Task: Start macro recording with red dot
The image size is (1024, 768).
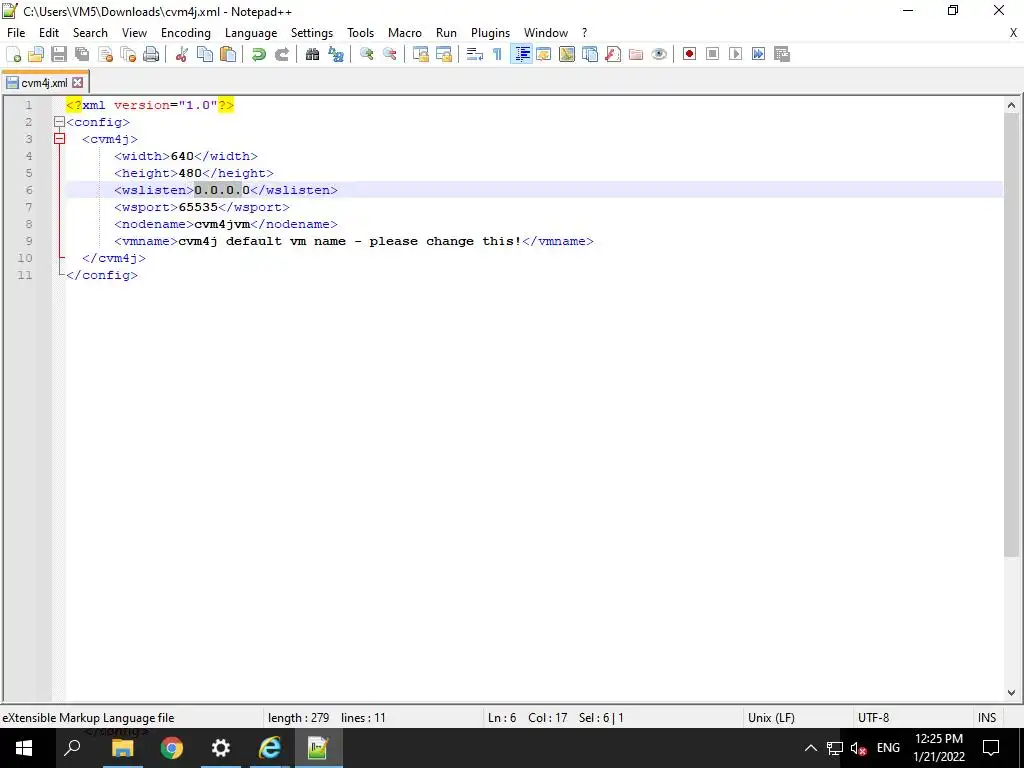Action: 689,54
